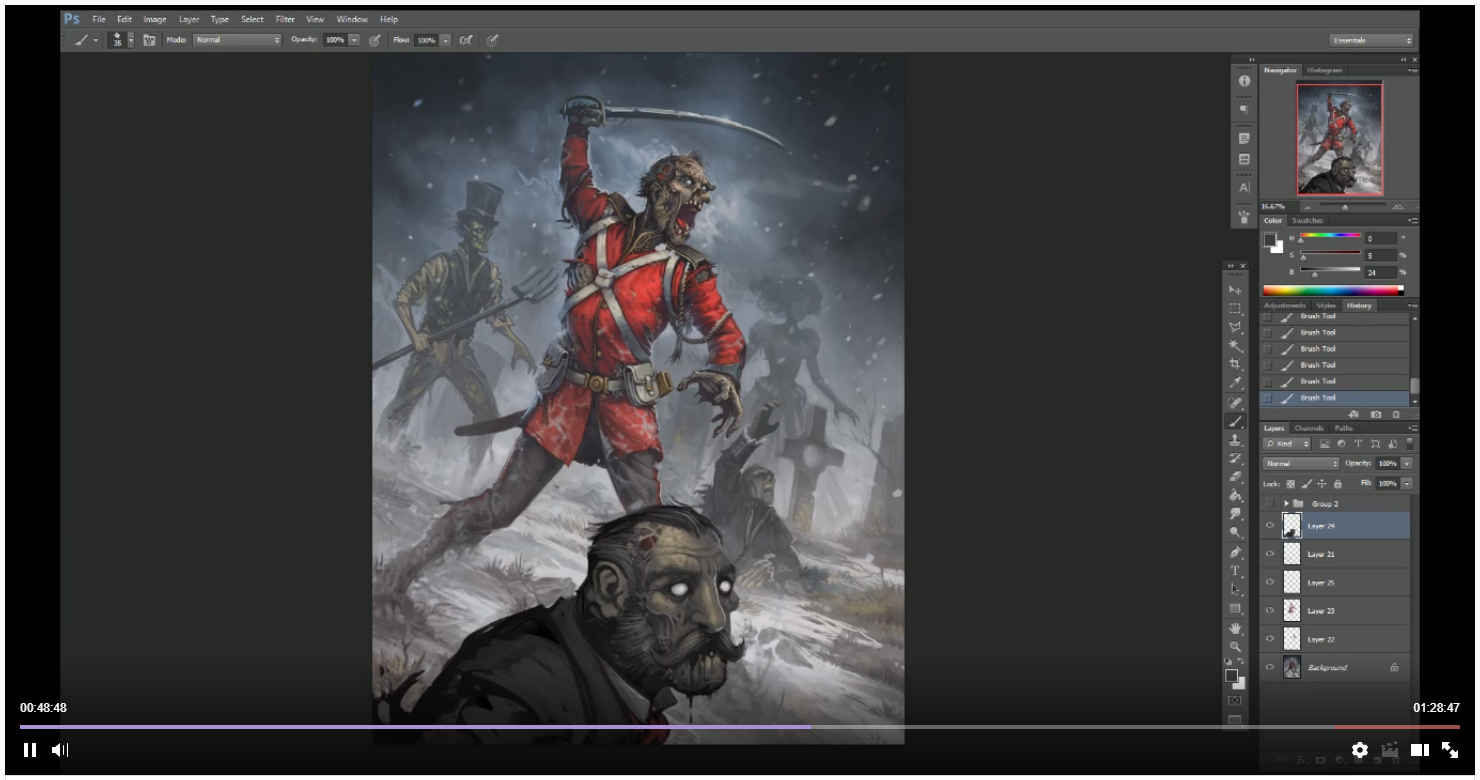
Task: Select the Clone Stamp tool
Action: (x=1236, y=440)
